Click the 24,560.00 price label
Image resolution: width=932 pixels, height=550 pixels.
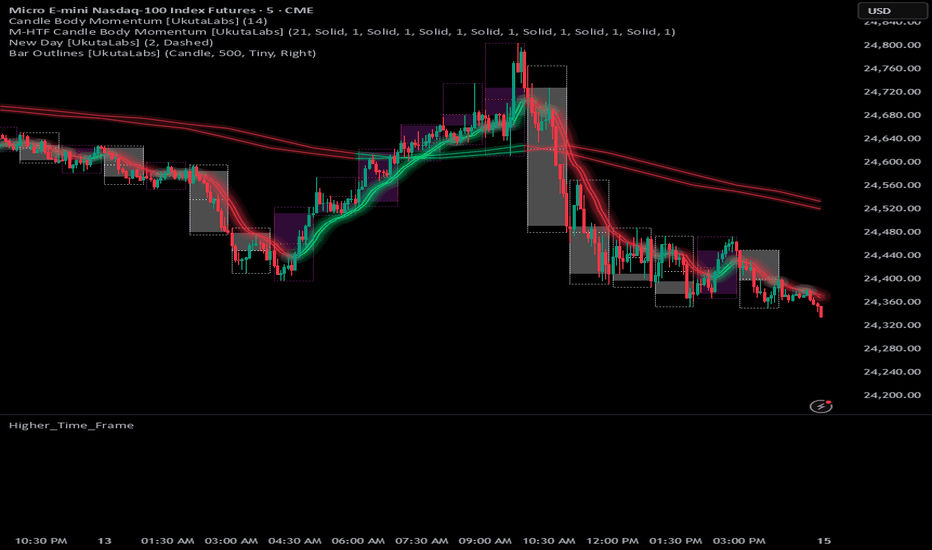tap(892, 185)
